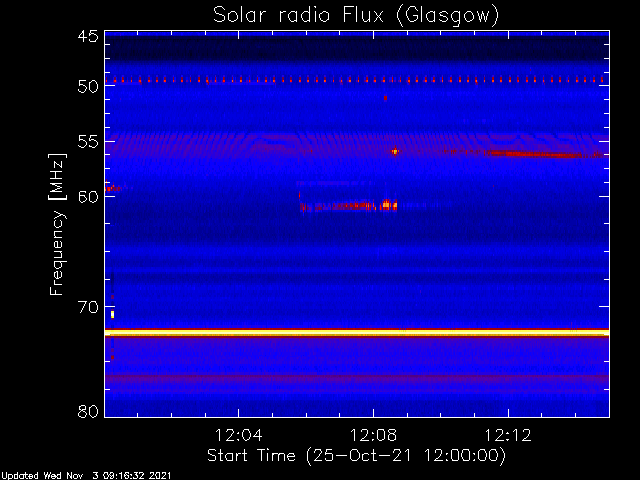The height and width of the screenshot is (480, 640).
Task: Select the 70 frequency tick label
Action: (88, 307)
